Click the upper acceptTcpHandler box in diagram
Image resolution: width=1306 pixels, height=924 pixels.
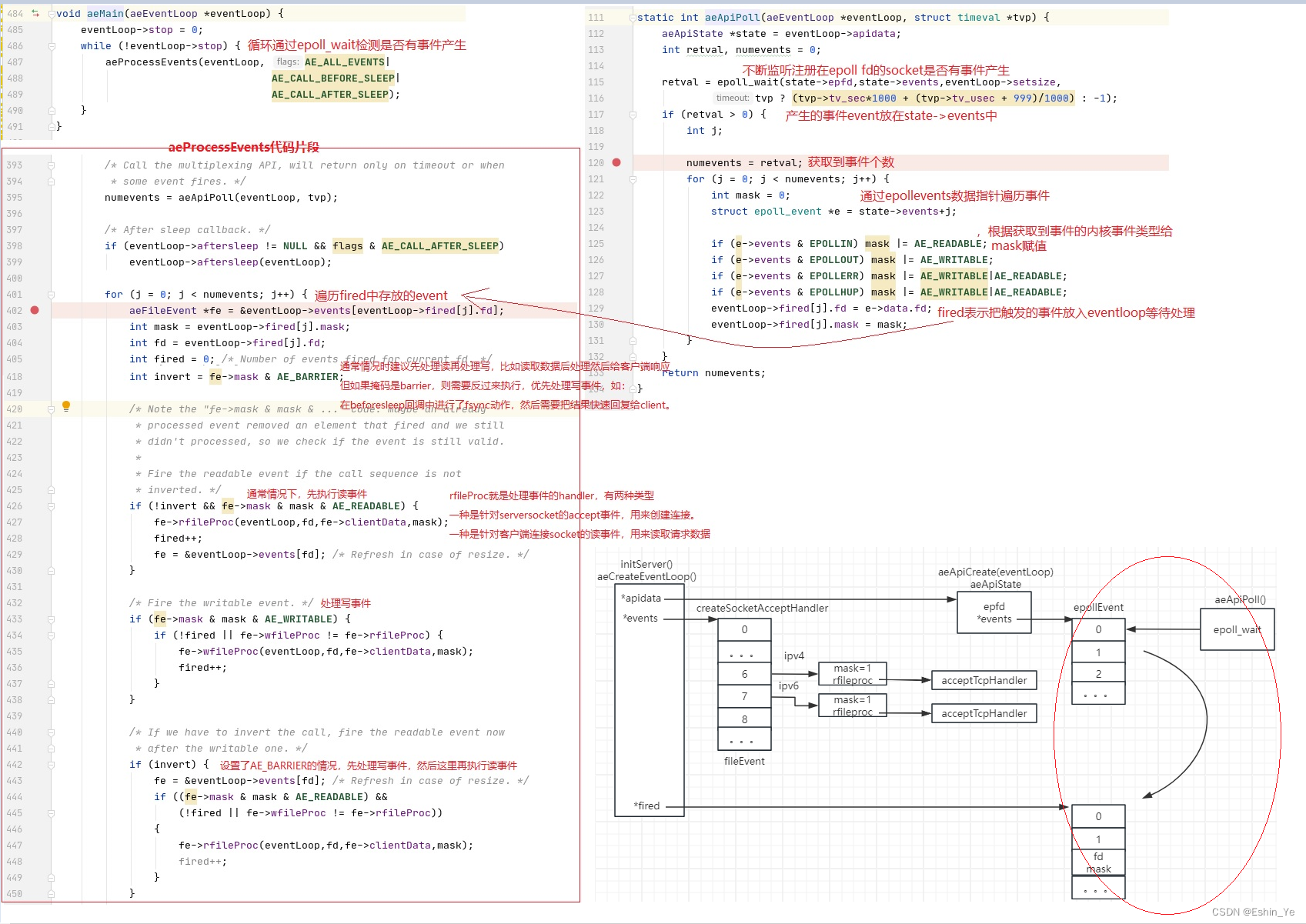pyautogui.click(x=984, y=680)
